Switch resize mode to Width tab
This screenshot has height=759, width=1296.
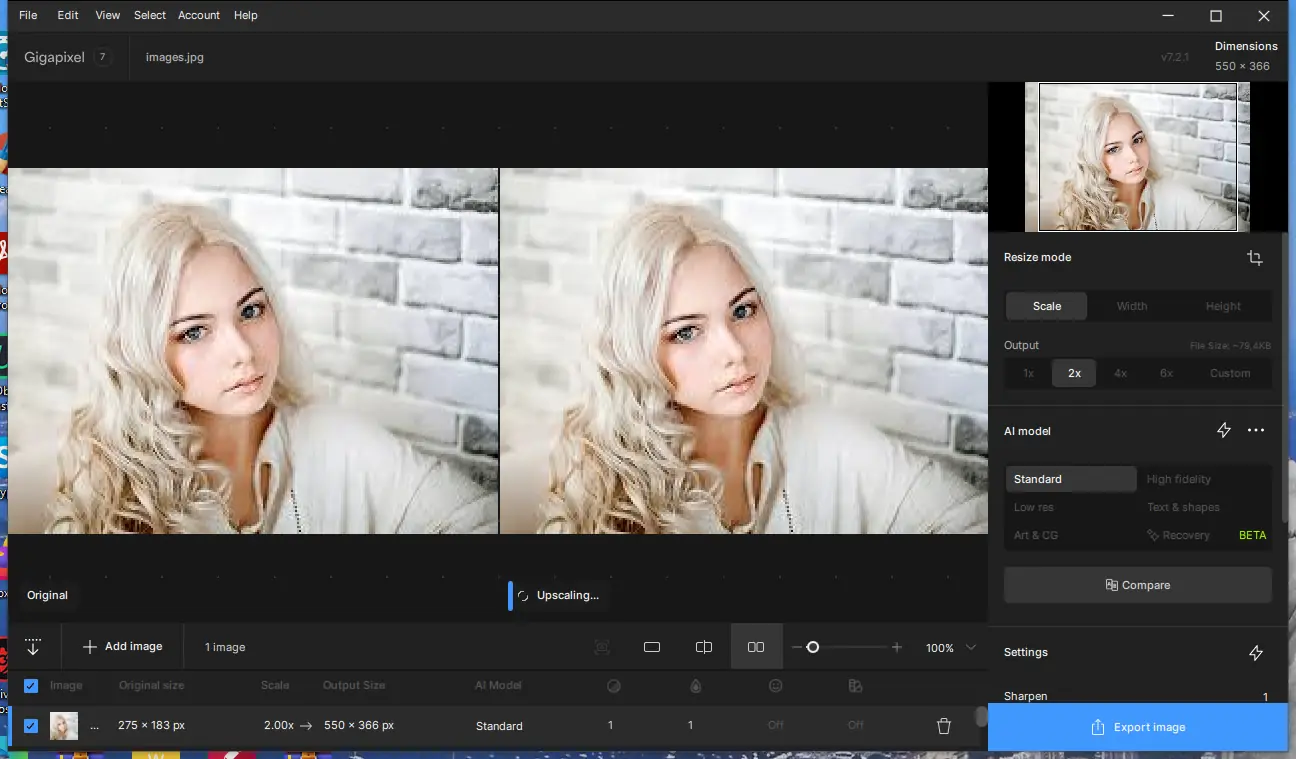click(1131, 306)
